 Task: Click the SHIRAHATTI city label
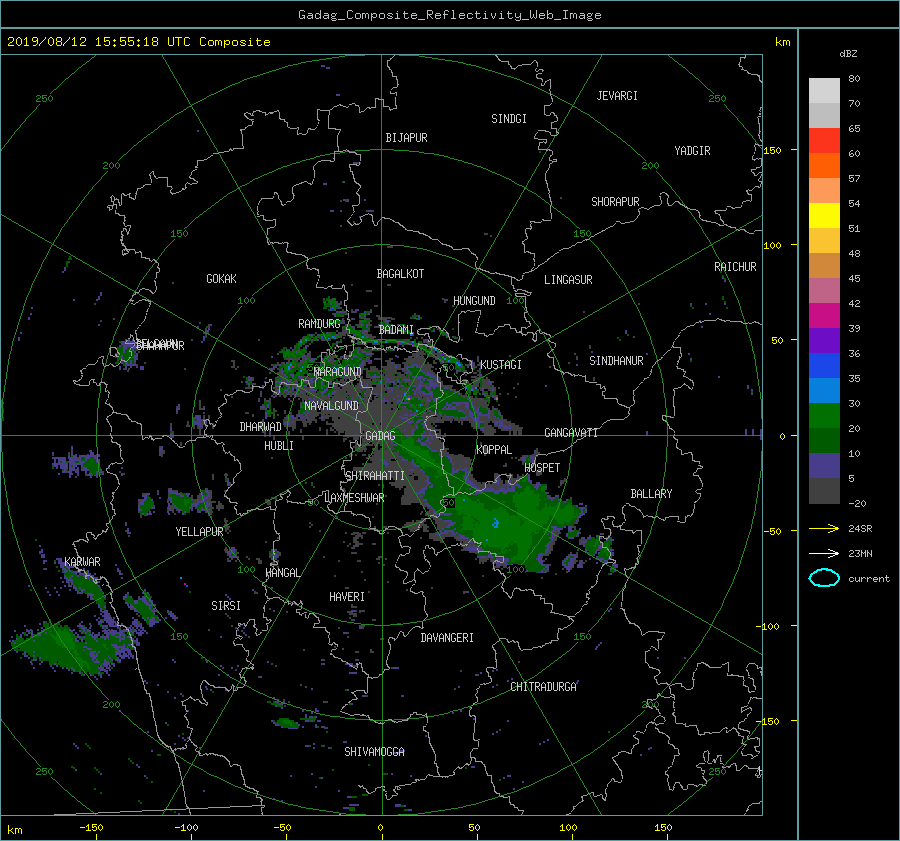point(375,476)
